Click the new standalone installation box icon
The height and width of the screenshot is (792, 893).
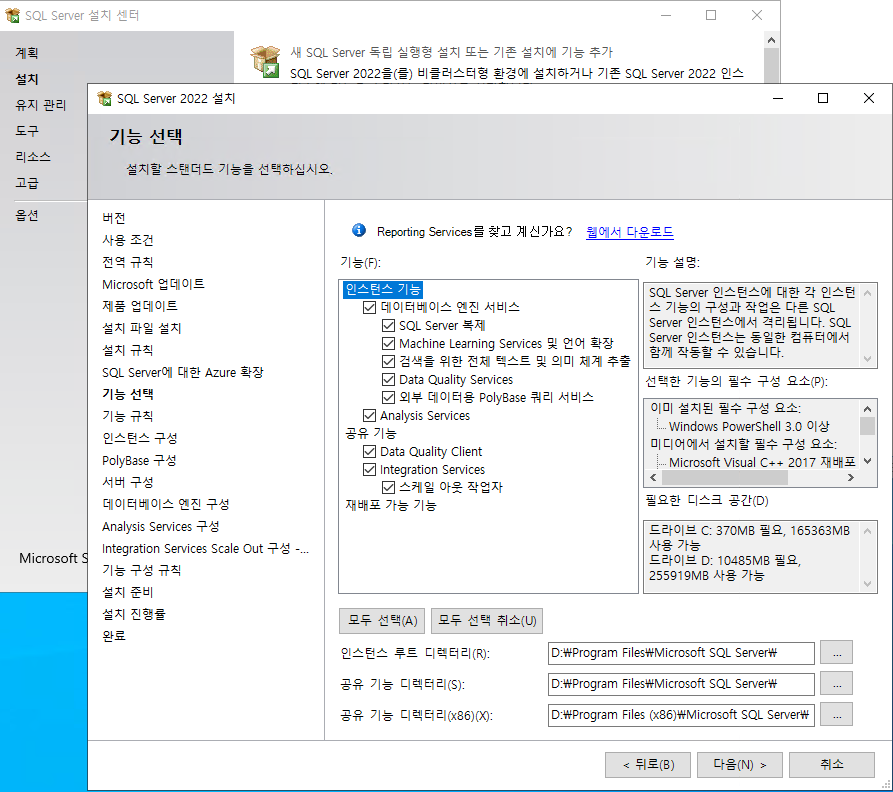pos(265,61)
